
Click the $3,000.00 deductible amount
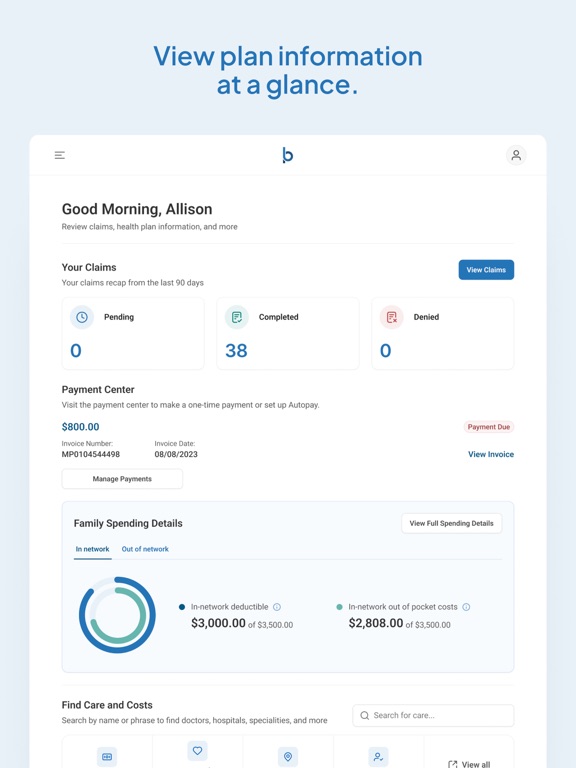click(218, 623)
